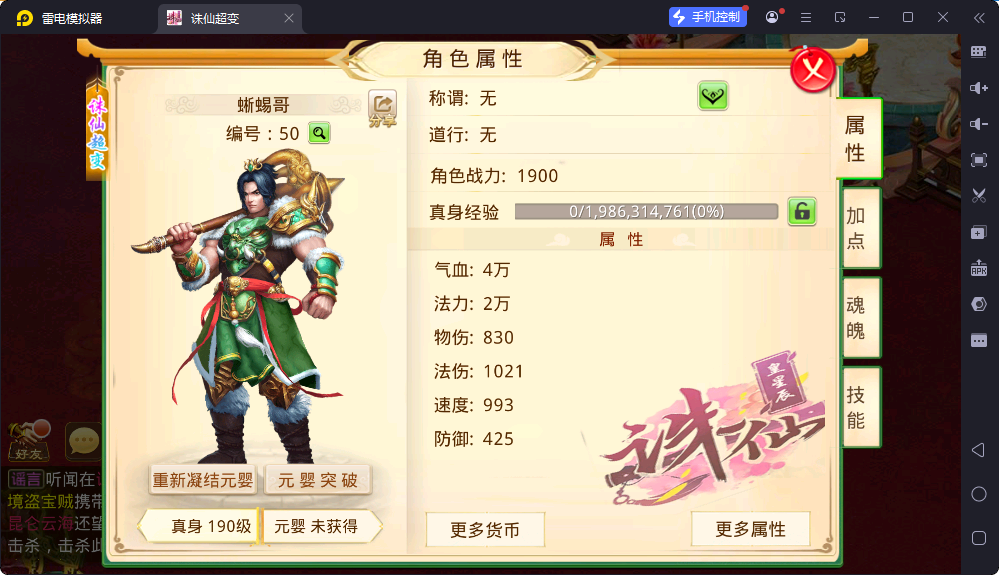The height and width of the screenshot is (575, 999).
Task: Open the emulator hamburger menu
Action: [806, 18]
